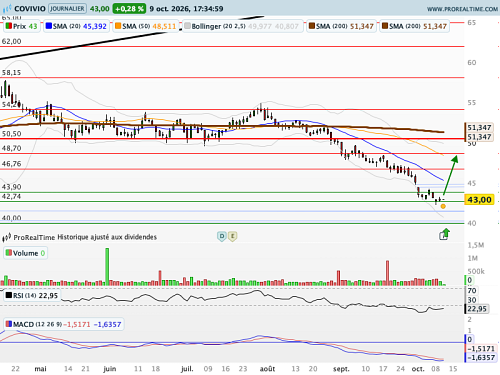Open the JOURNALIER timeframe selector
The image size is (500, 375).
pos(68,8)
